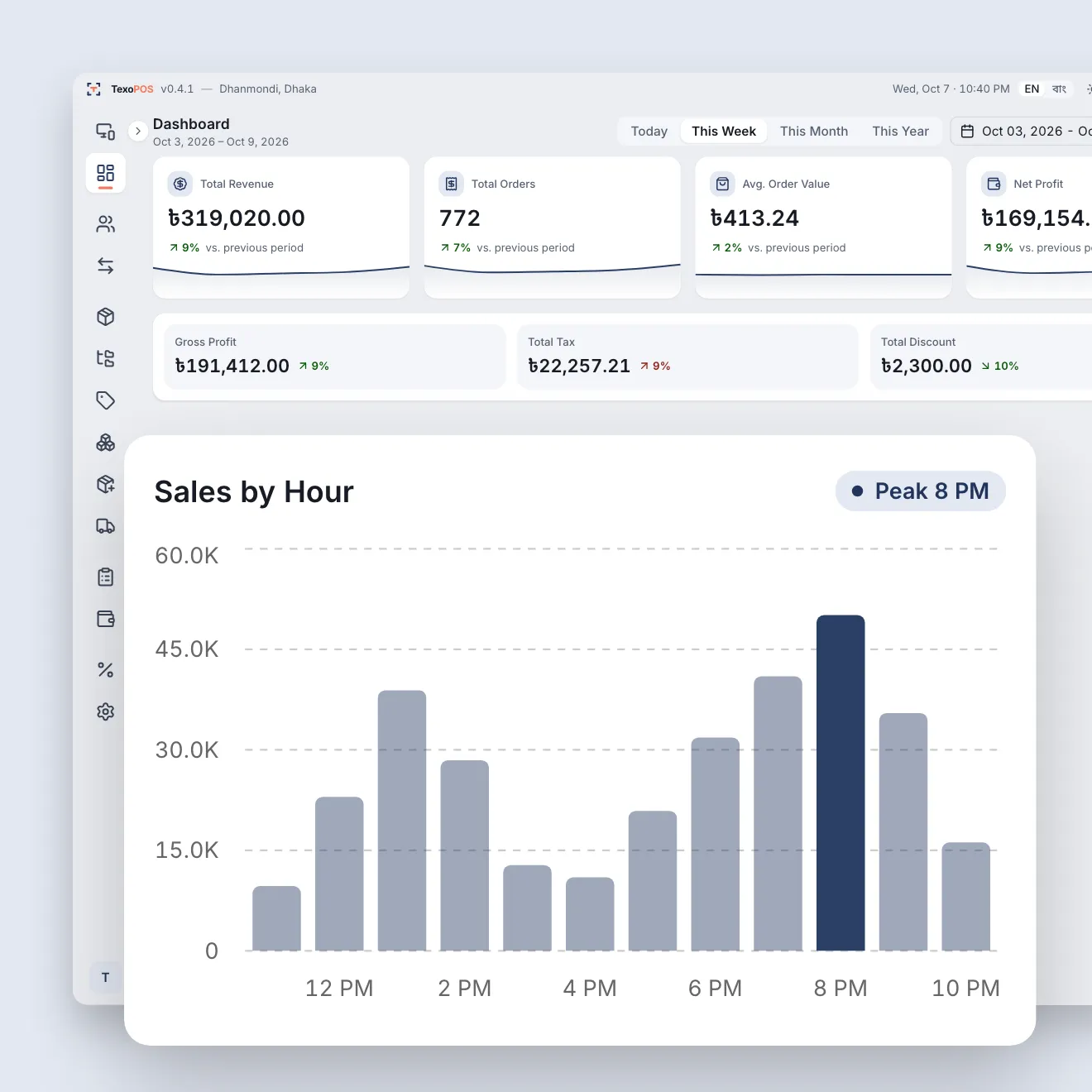
Task: Open the category folder-tree icon in sidebar
Action: [105, 358]
